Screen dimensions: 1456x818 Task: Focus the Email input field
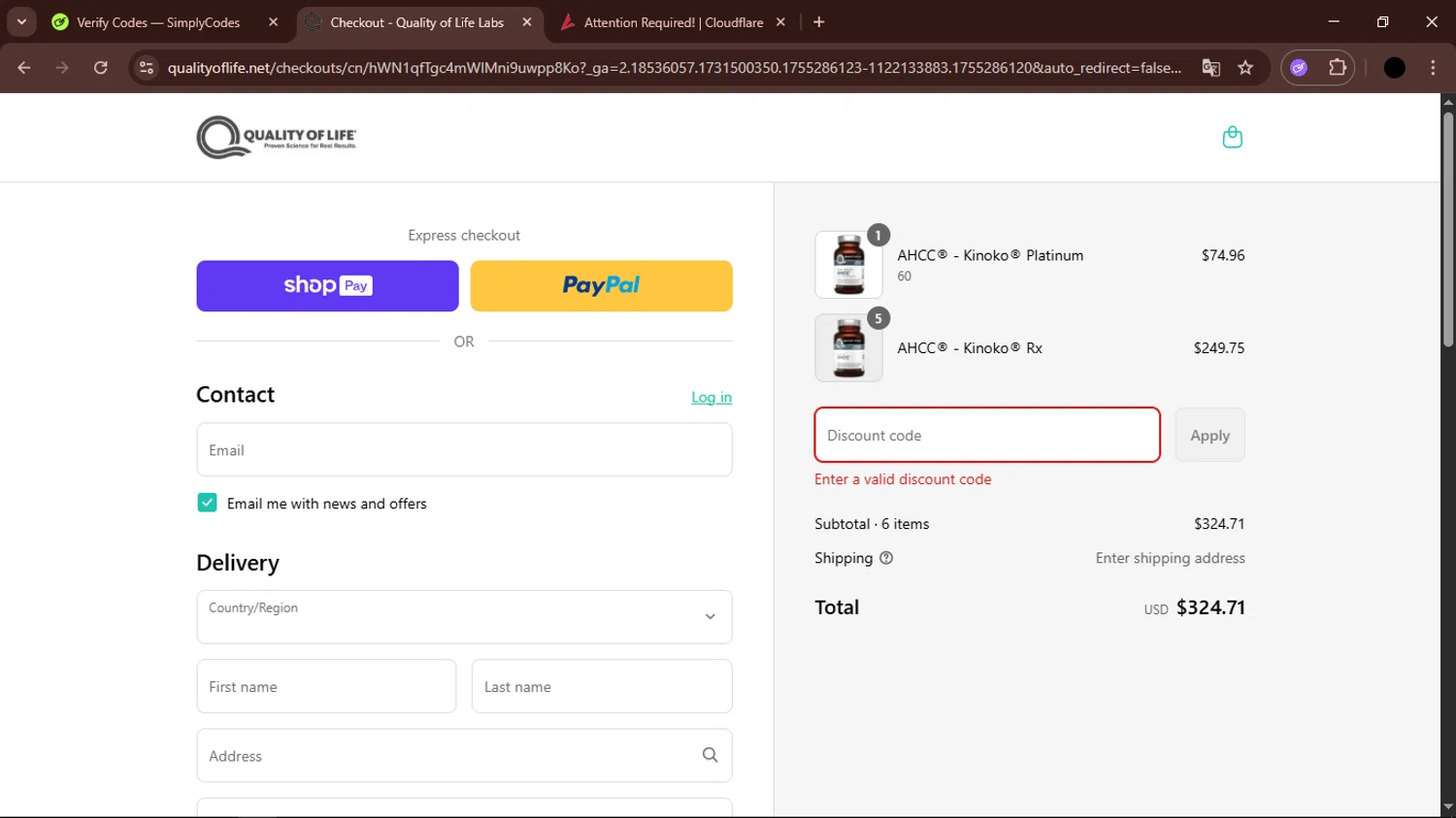[x=464, y=449]
